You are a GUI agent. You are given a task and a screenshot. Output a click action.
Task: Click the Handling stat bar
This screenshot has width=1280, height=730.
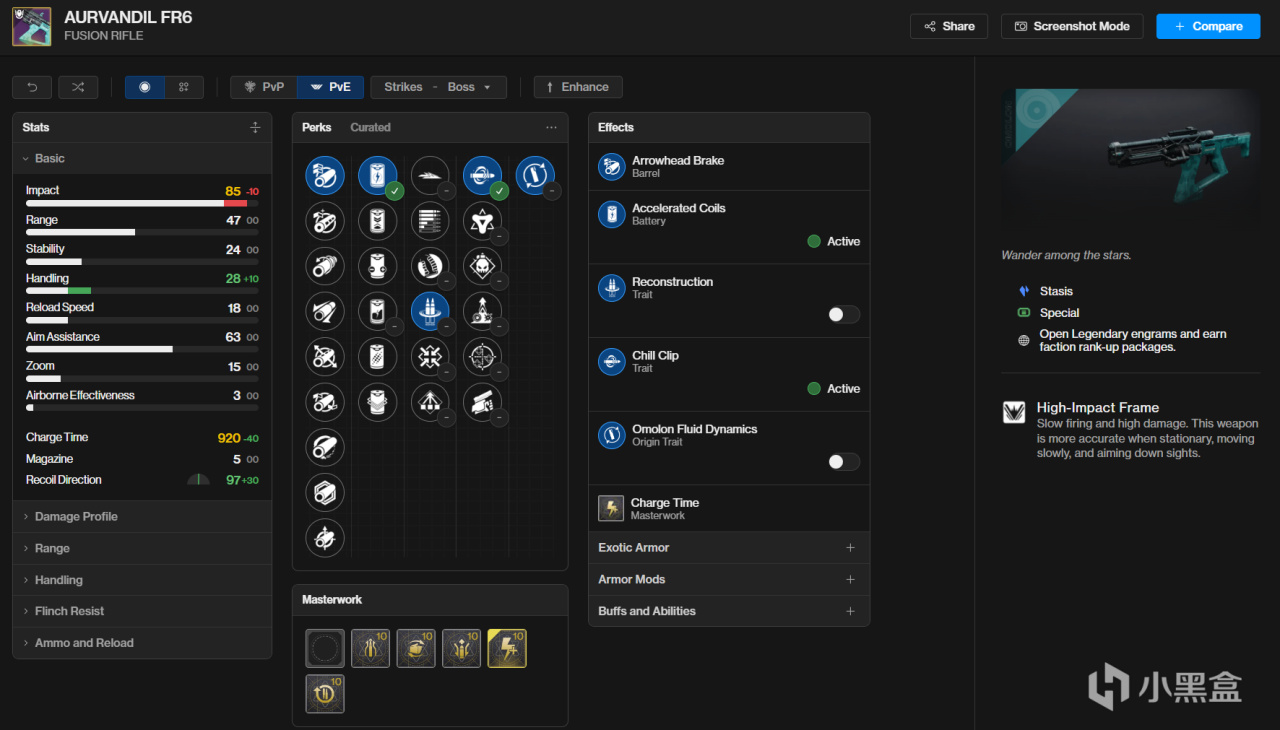142,291
